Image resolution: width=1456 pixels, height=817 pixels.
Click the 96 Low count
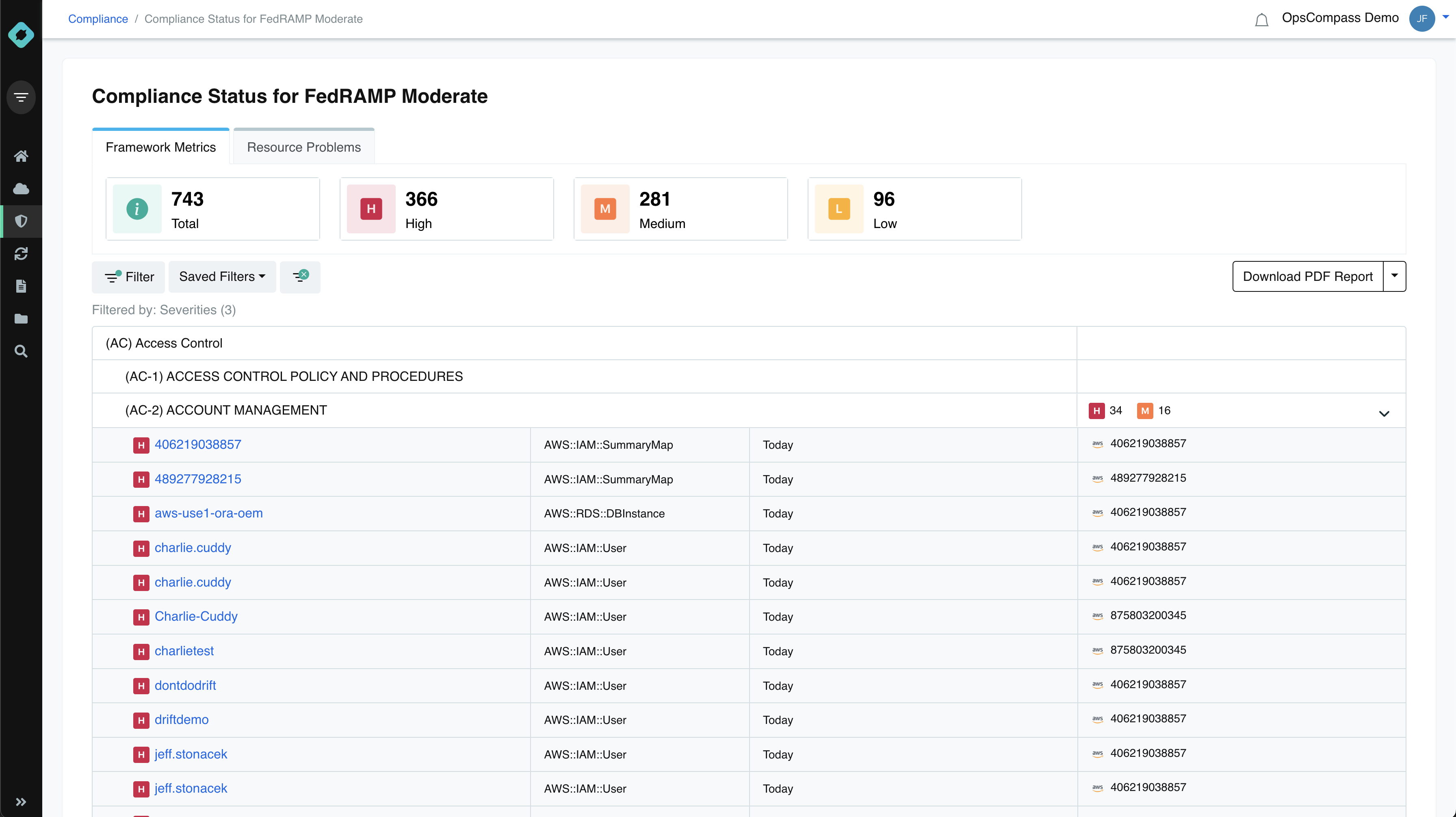tap(884, 199)
